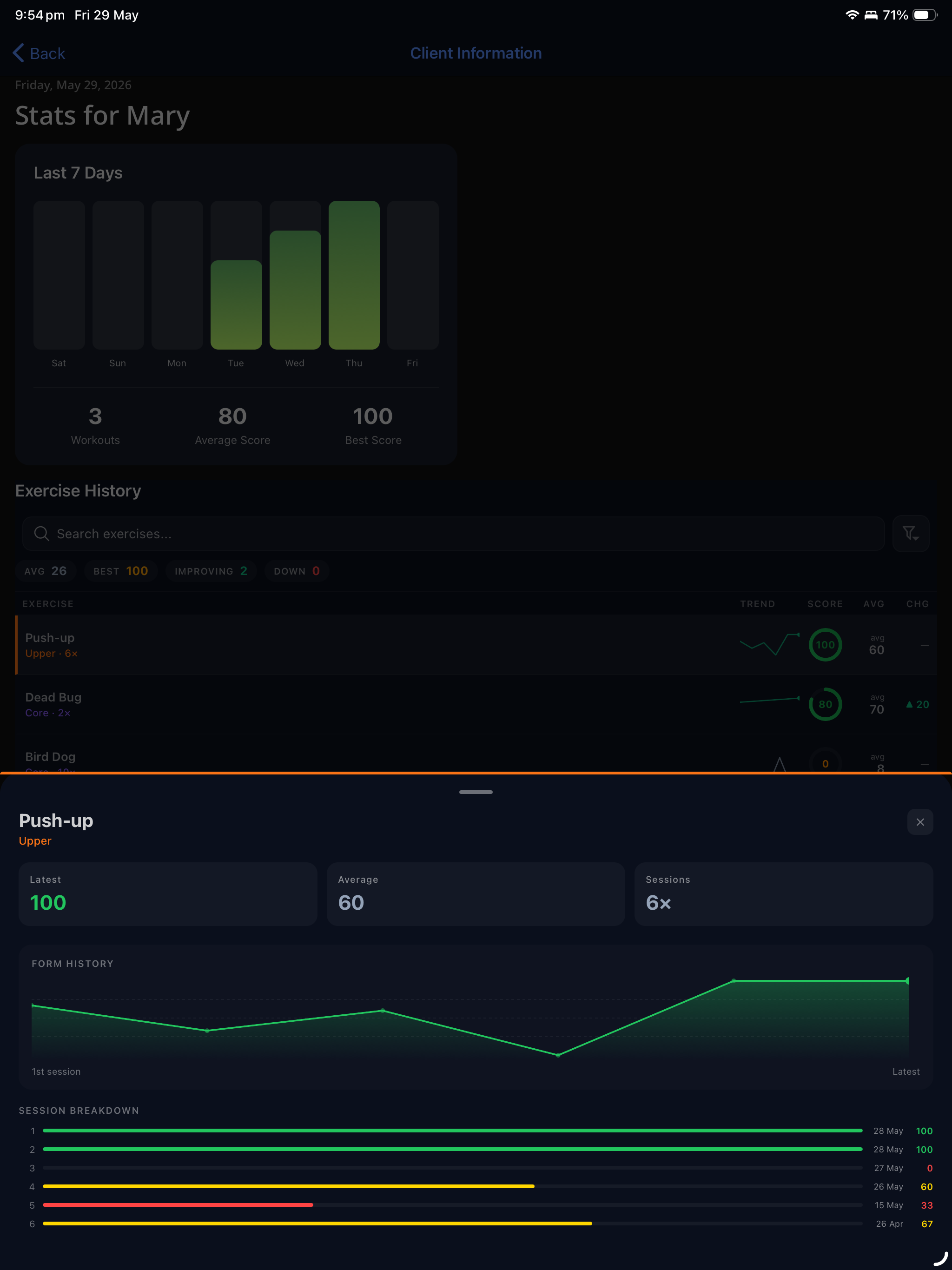952x1270 pixels.
Task: Close the Push-up detail sheet
Action: (920, 822)
